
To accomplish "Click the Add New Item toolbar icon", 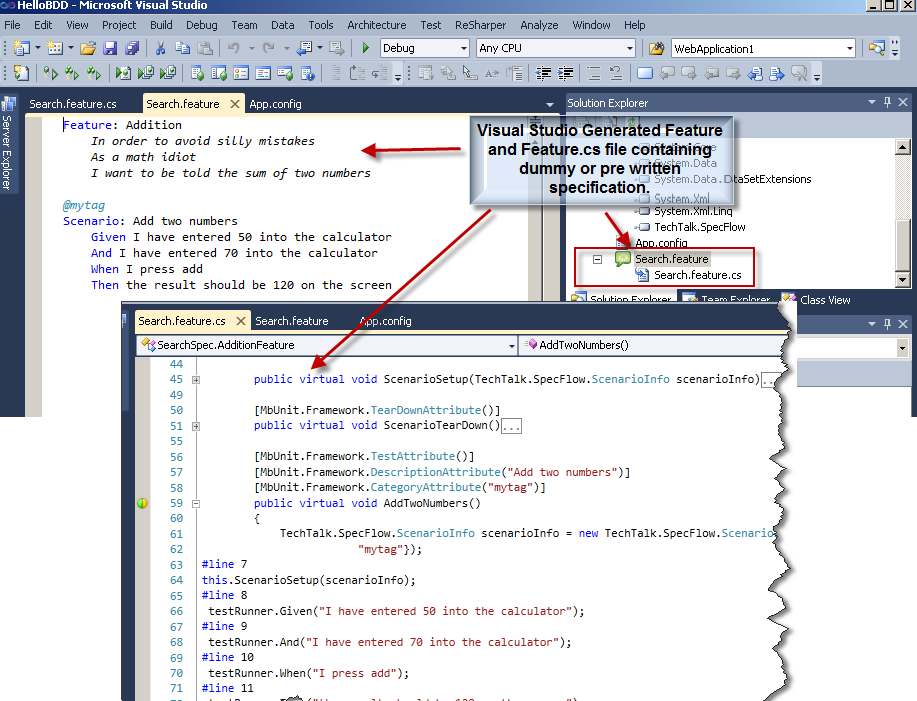I will point(54,48).
